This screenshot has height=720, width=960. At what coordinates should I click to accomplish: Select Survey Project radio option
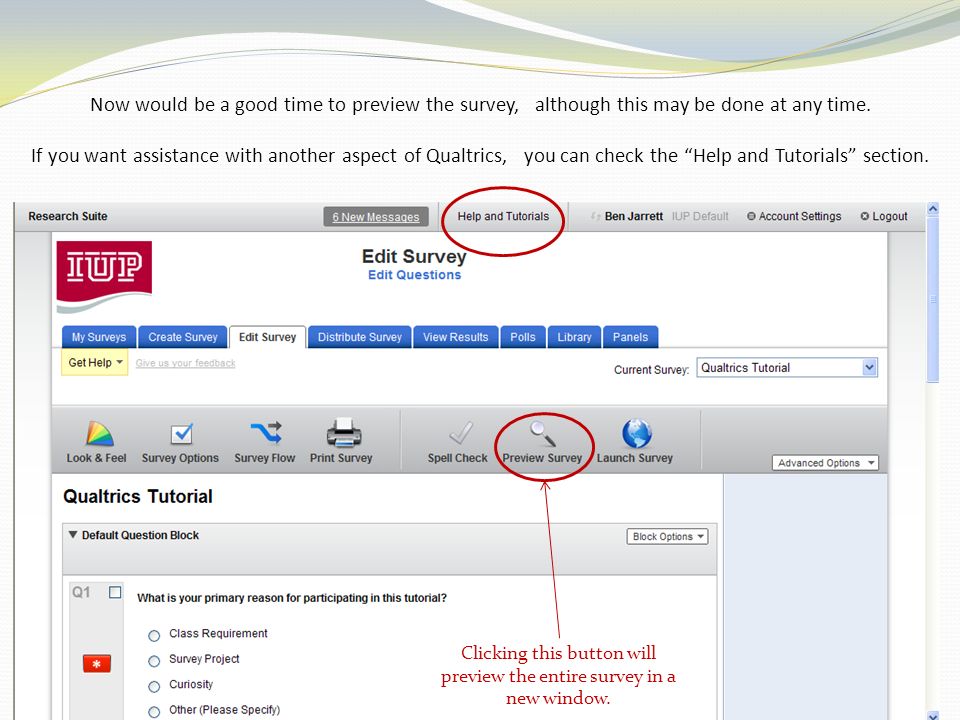[x=154, y=661]
